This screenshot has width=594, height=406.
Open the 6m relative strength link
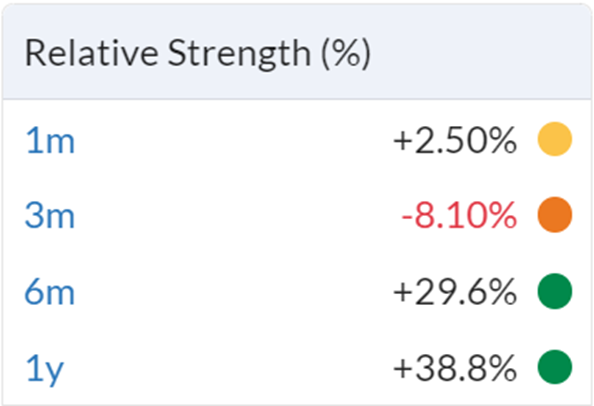tap(50, 292)
